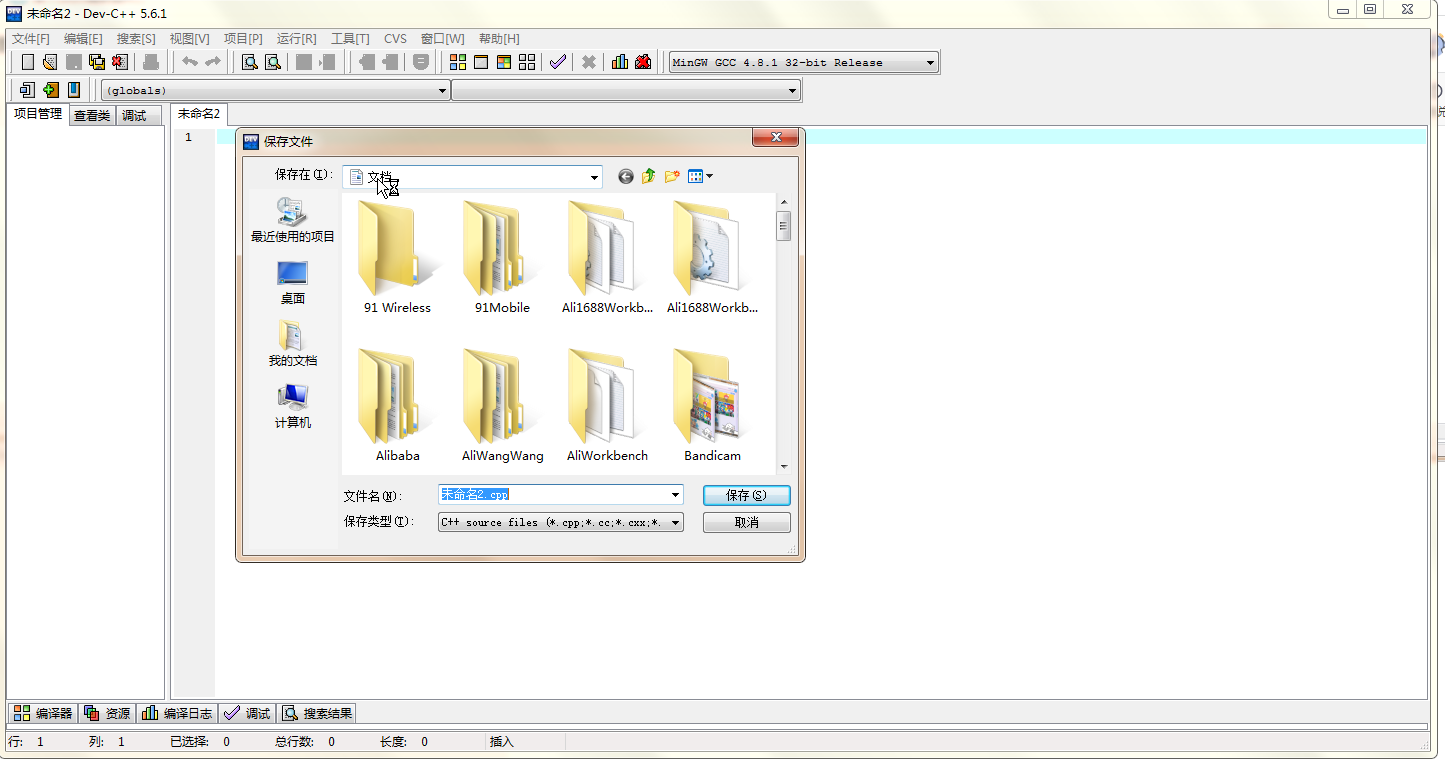1445x759 pixels.
Task: Expand the (globals) class dropdown
Action: point(443,91)
